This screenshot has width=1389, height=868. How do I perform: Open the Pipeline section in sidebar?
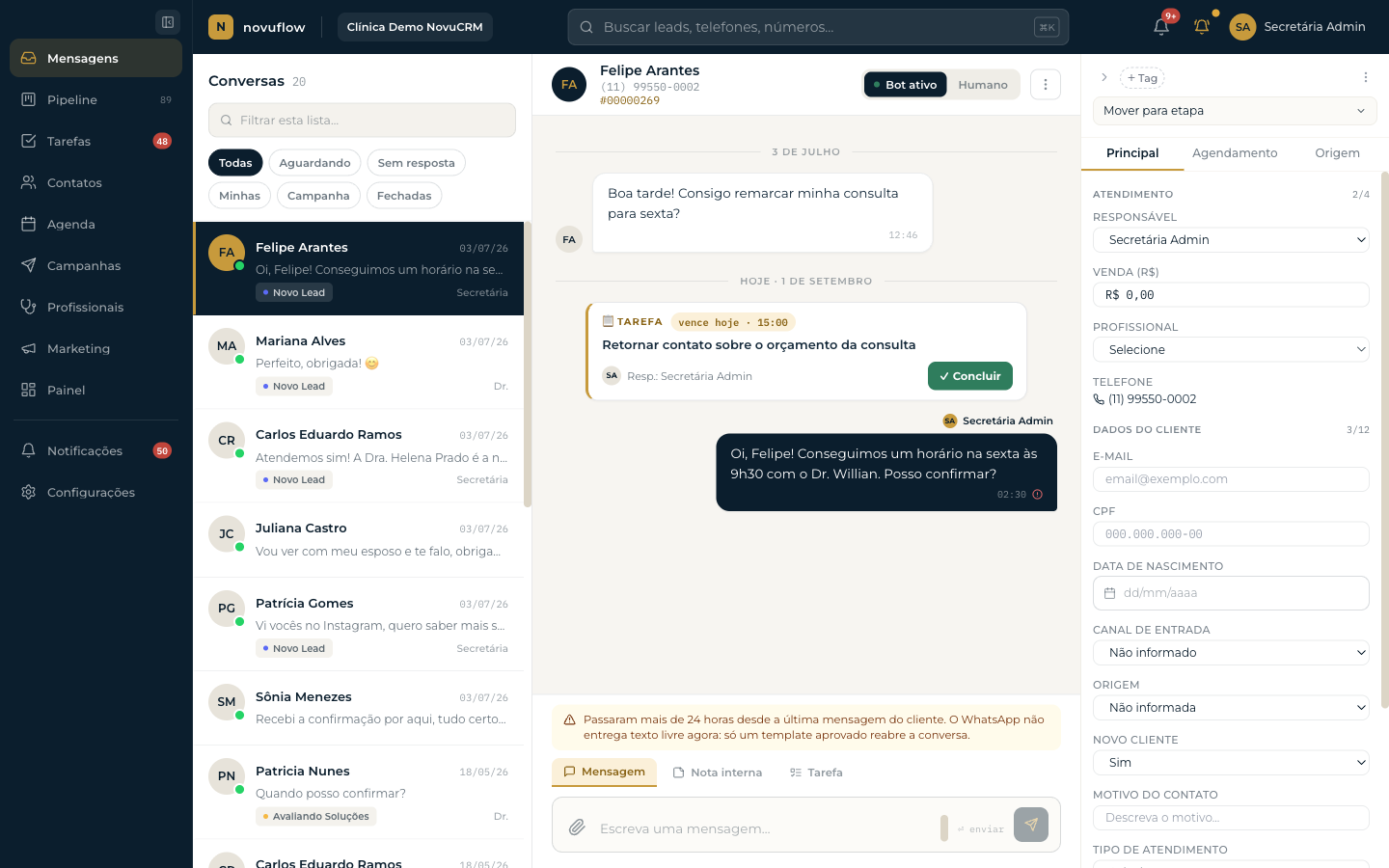click(x=95, y=99)
